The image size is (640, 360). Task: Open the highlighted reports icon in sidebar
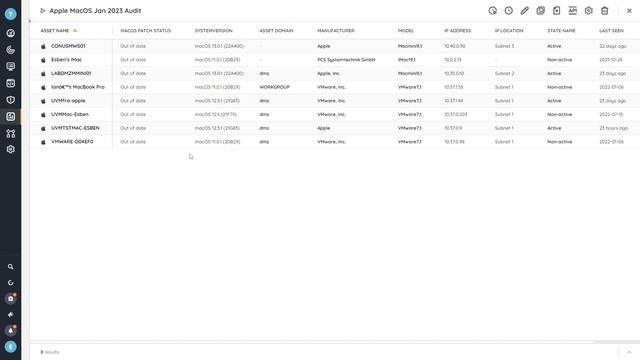(x=11, y=116)
